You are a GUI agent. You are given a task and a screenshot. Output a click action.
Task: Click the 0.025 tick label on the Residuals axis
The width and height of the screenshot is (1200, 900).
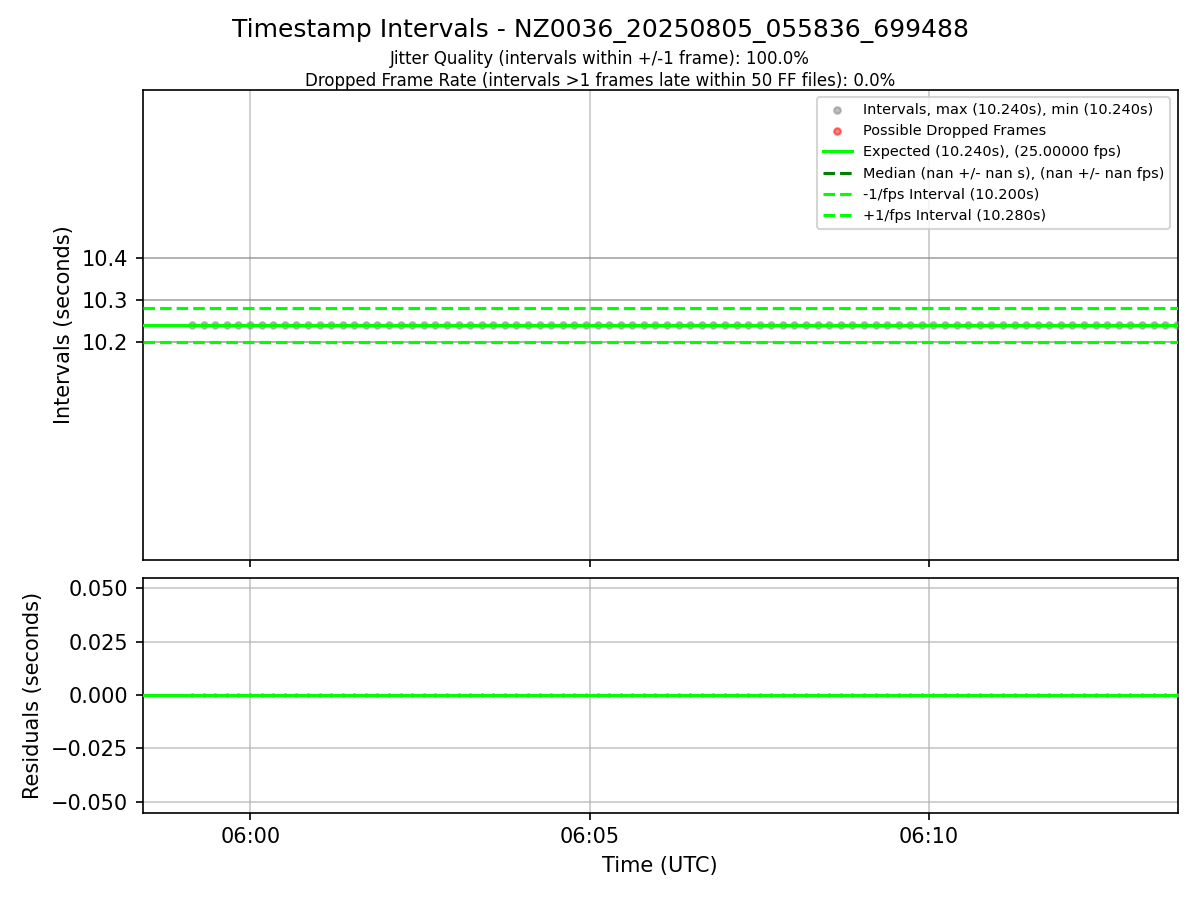[x=98, y=642]
